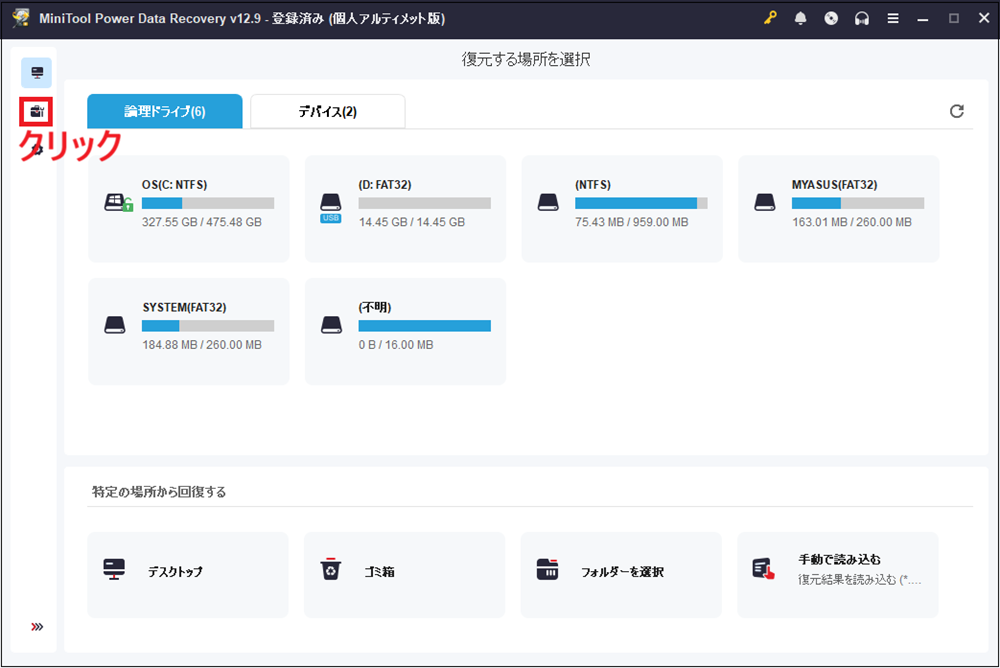Image resolution: width=1000 pixels, height=668 pixels.
Task: Click the manual load icon
Action: (x=763, y=569)
